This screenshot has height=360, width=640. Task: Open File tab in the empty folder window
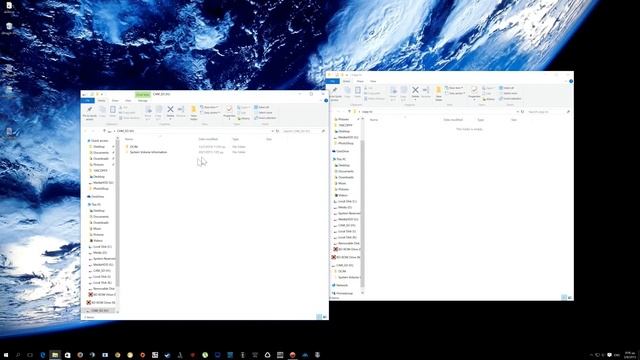pos(333,81)
